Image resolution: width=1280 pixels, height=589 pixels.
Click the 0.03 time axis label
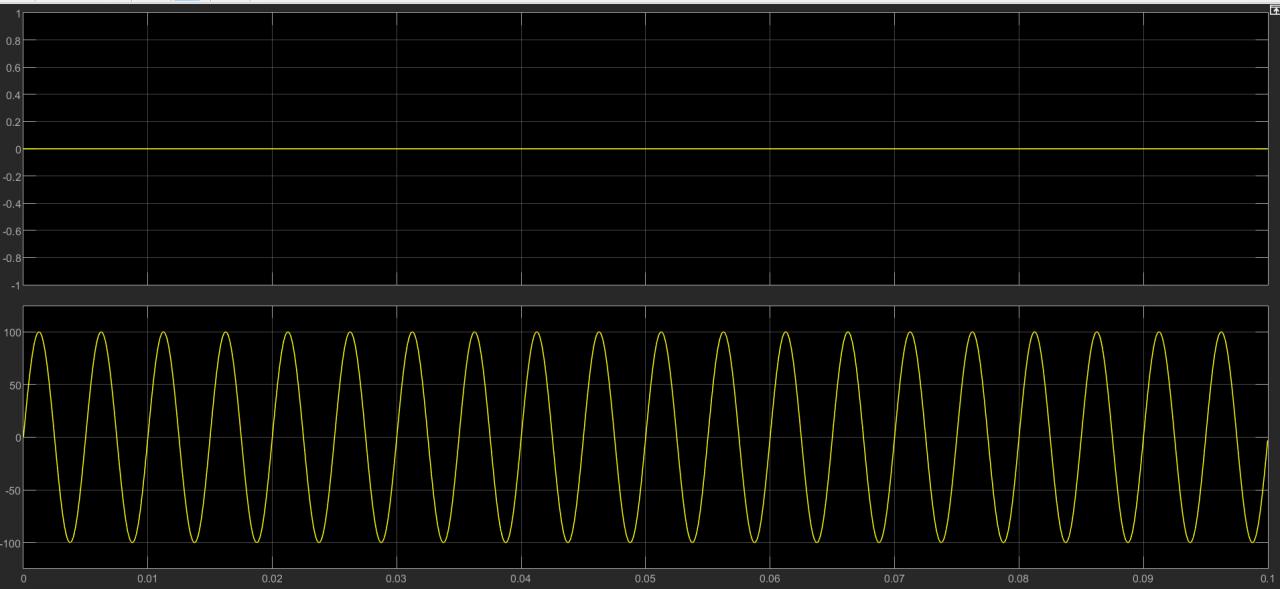[x=396, y=579]
